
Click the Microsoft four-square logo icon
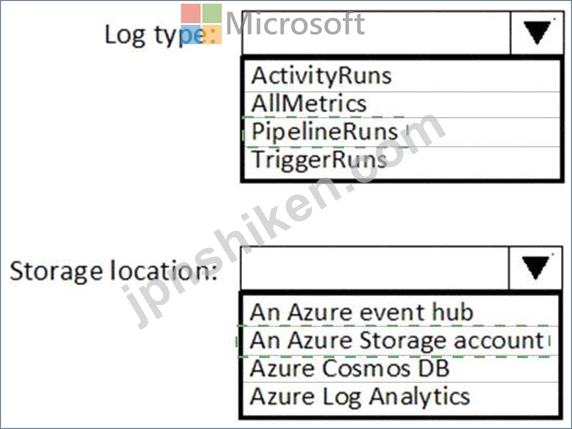click(201, 24)
